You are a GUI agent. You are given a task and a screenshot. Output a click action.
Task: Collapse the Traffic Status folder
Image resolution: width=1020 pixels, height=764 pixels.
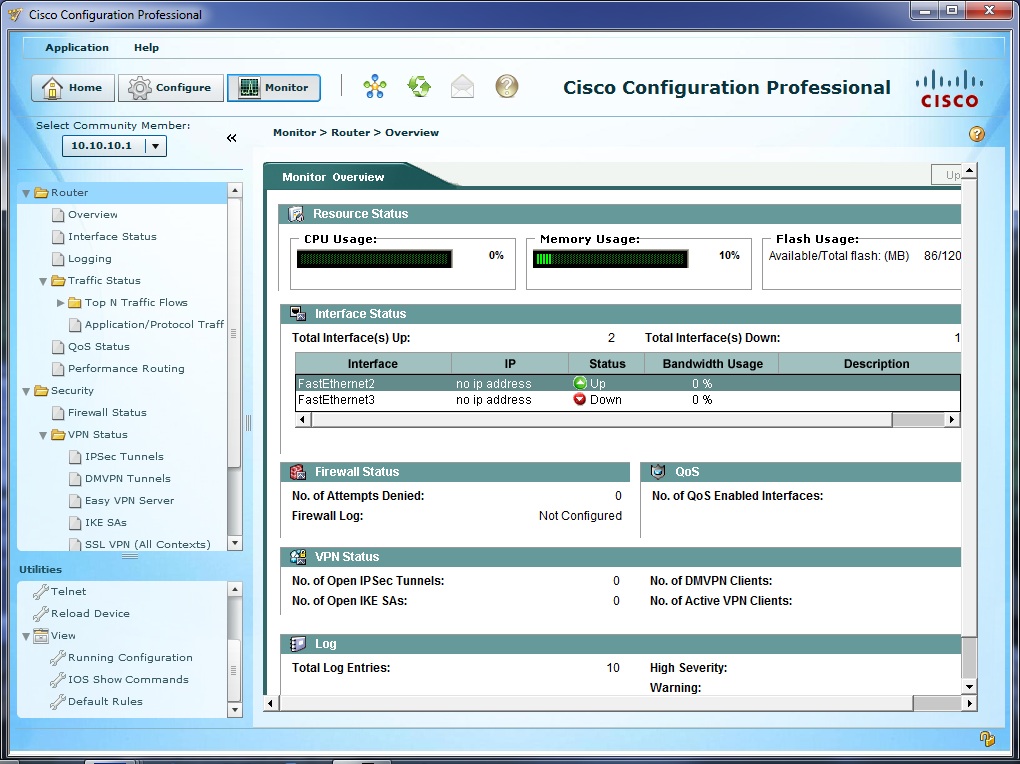click(43, 281)
